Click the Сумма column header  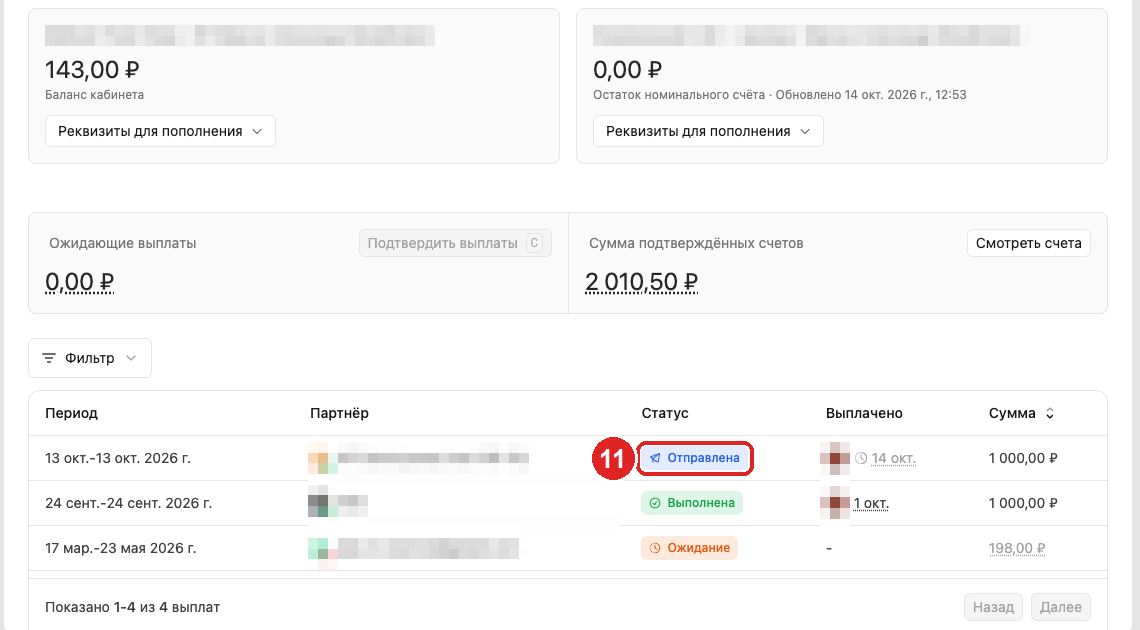1012,413
